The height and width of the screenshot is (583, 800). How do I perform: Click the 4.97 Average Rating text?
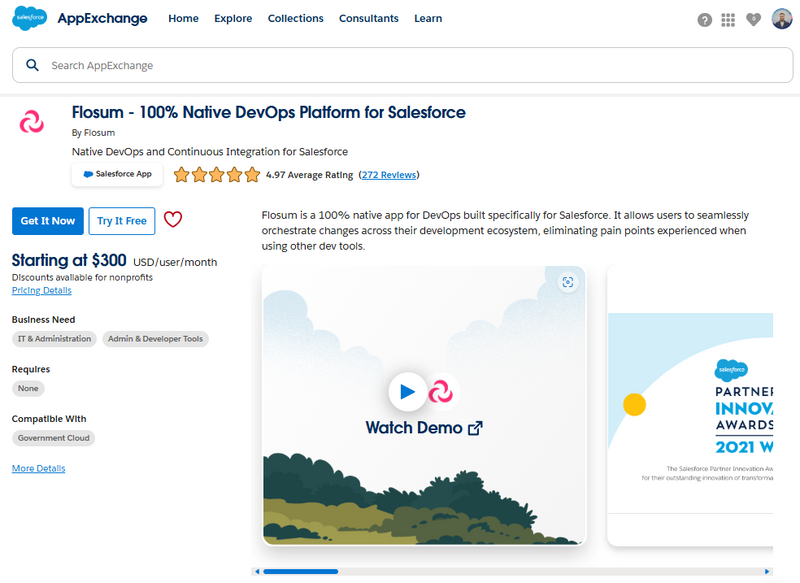309,175
